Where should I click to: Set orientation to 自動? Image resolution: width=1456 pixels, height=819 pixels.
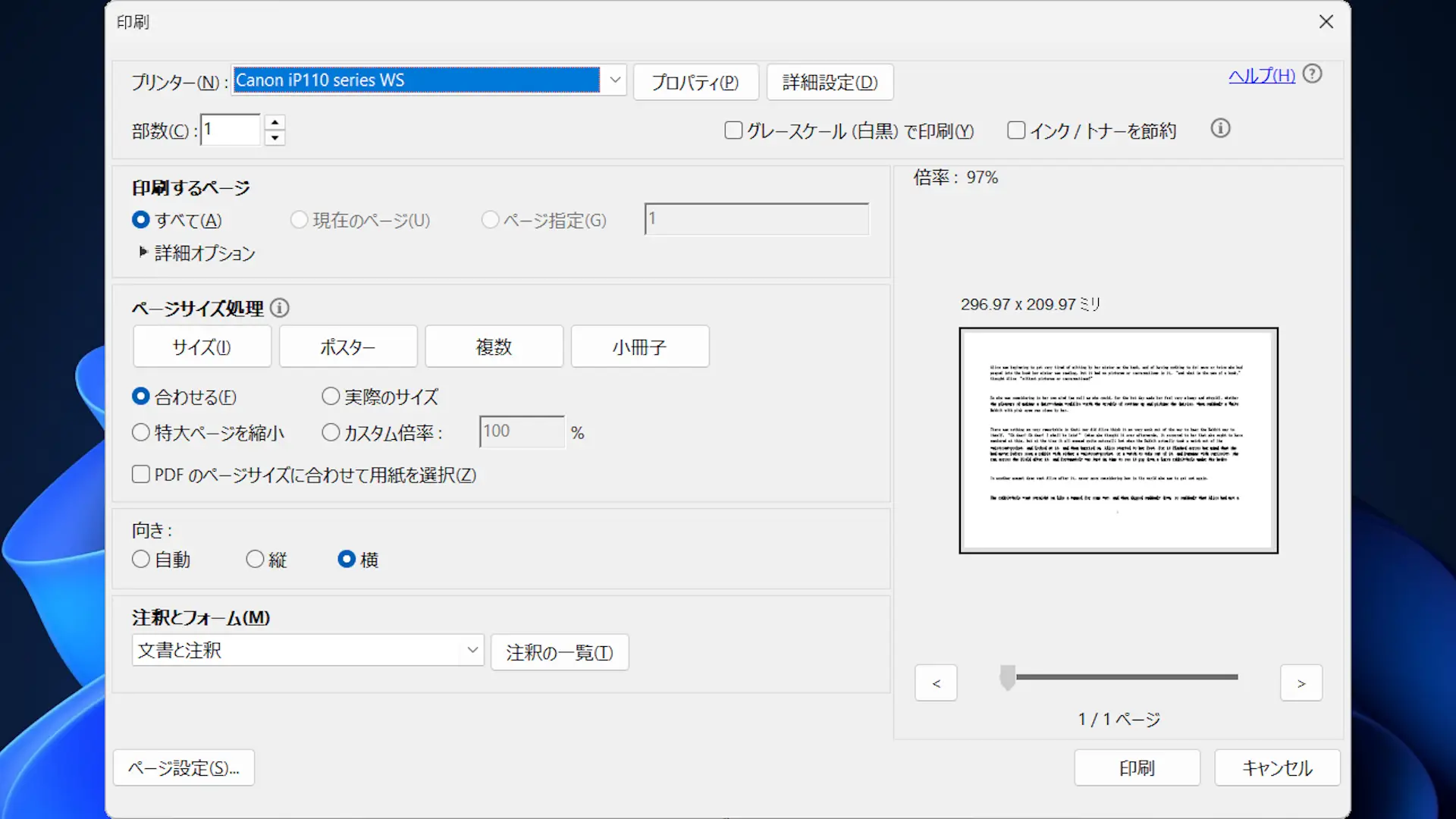[x=141, y=559]
